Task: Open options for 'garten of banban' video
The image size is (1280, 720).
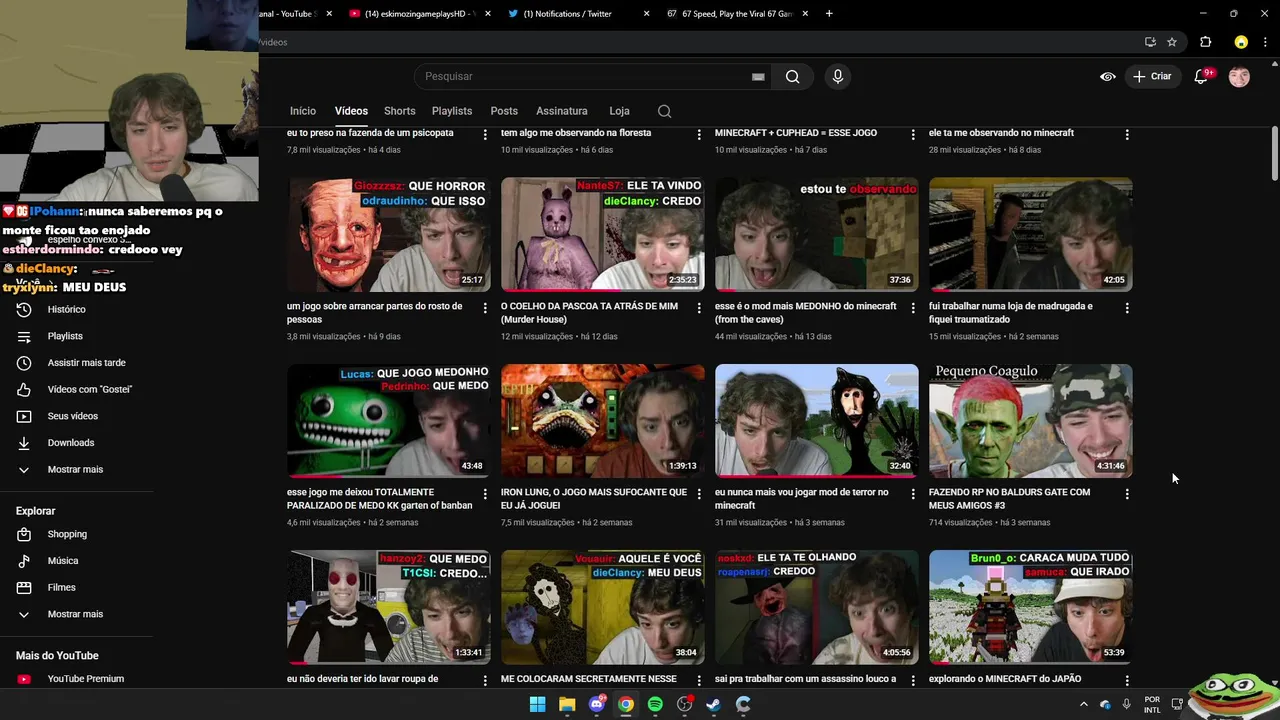Action: 485,494
